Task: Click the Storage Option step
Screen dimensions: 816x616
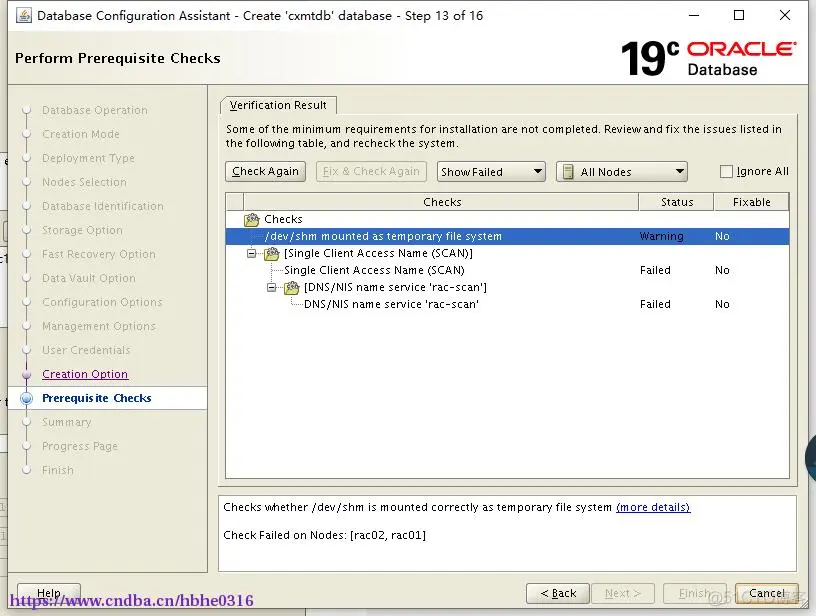Action: point(82,230)
